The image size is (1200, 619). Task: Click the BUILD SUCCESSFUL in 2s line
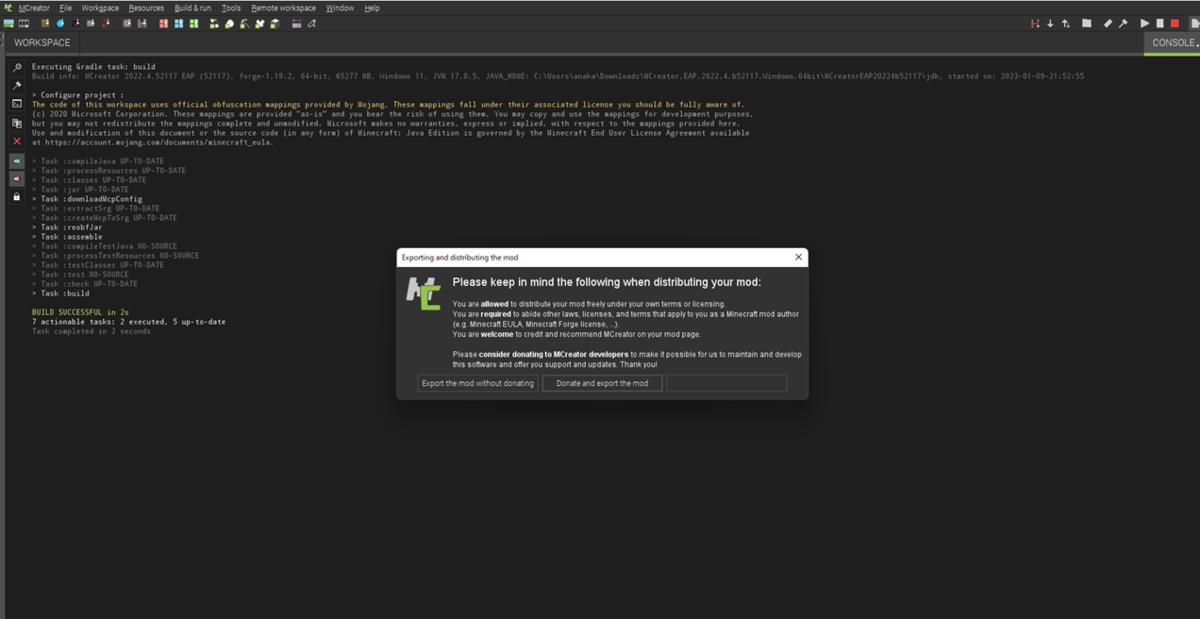click(x=79, y=312)
